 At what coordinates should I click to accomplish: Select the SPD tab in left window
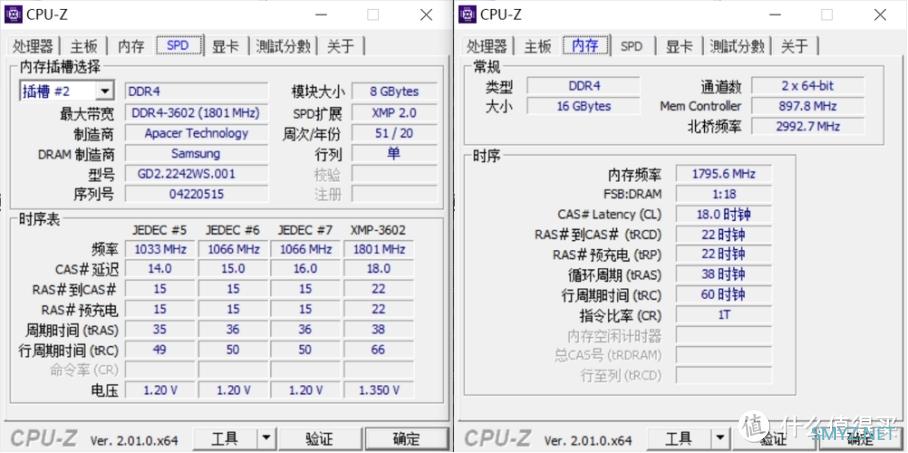[179, 46]
